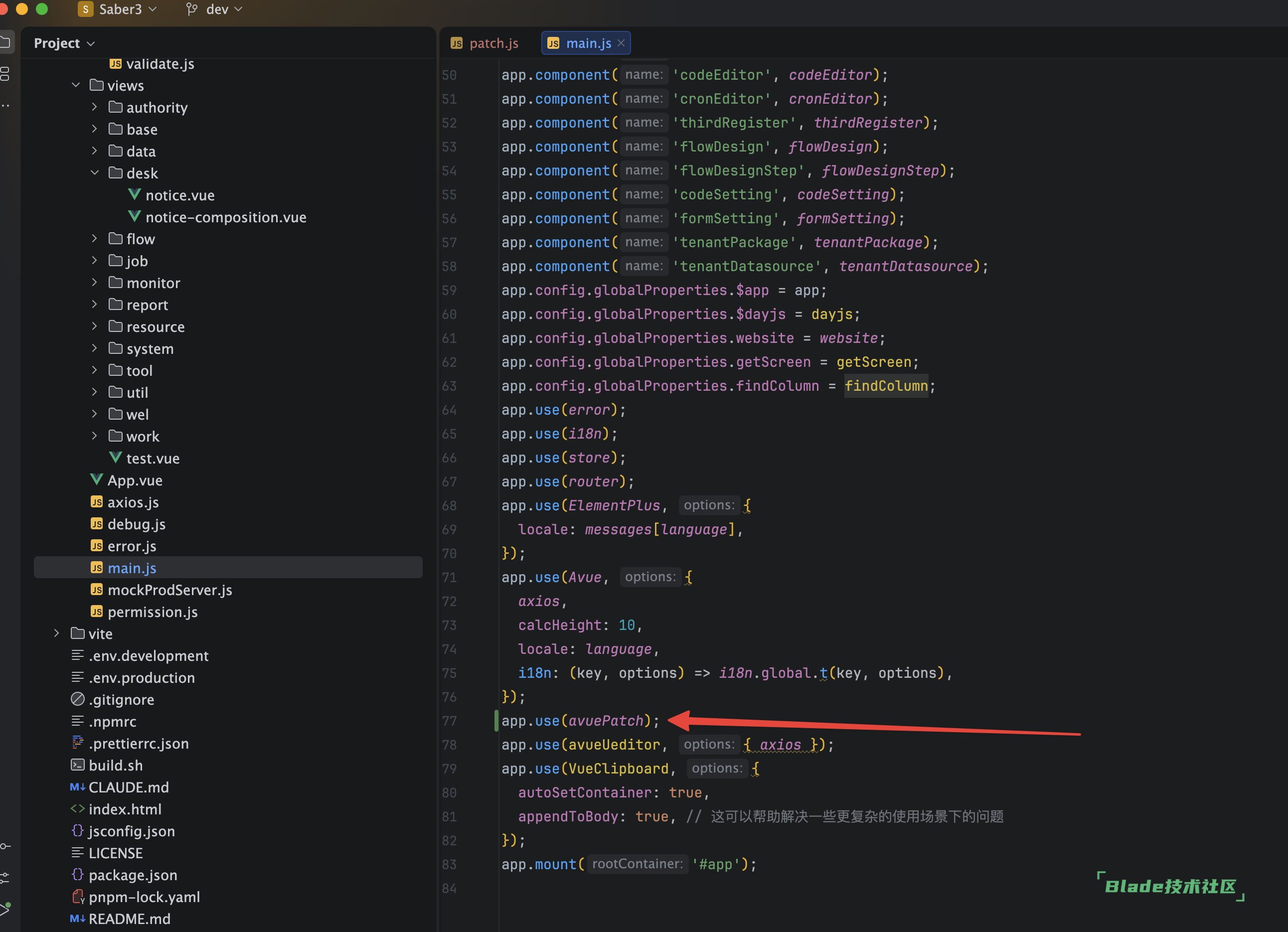Open the Structure tool window icon

click(x=5, y=74)
